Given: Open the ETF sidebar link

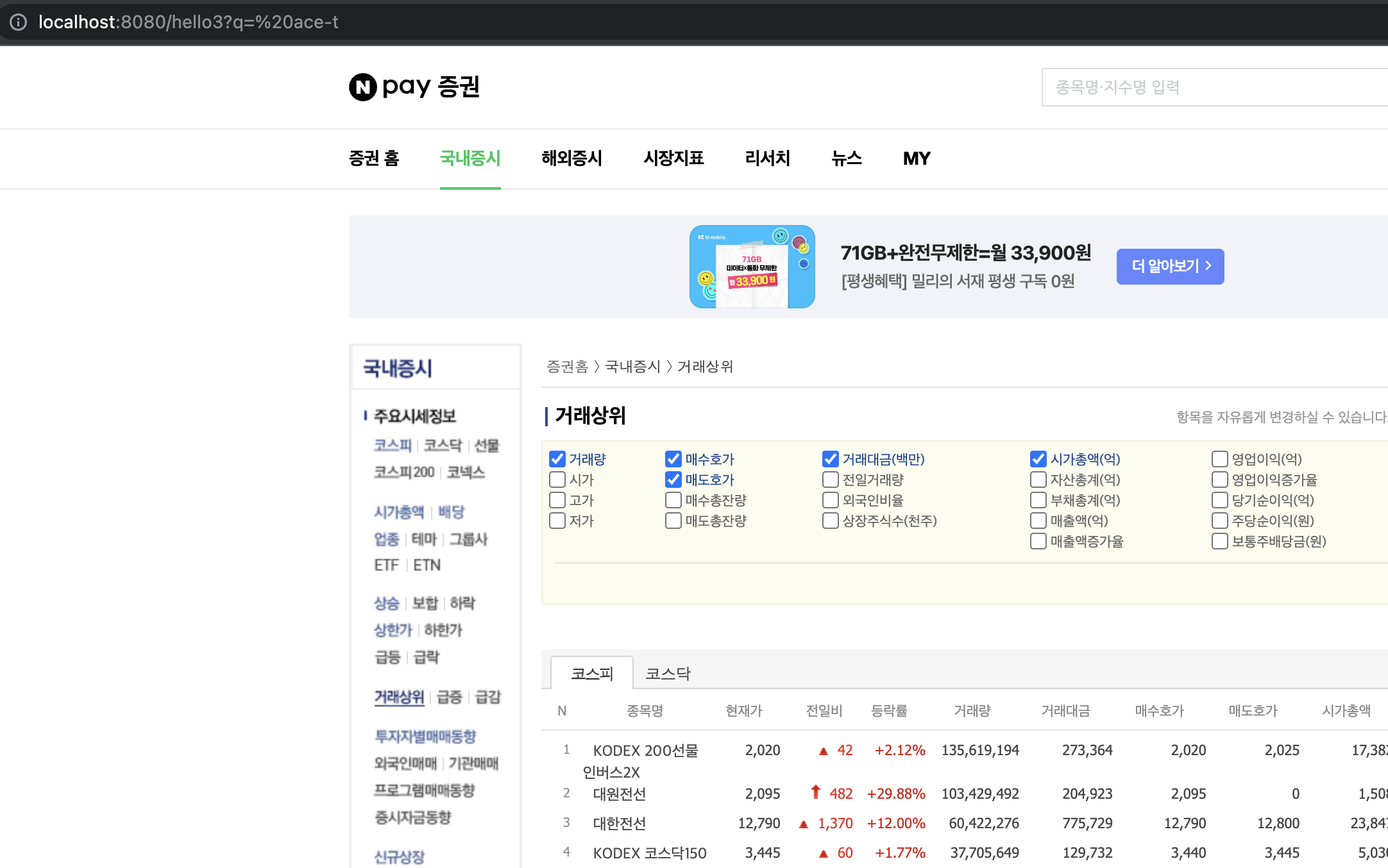Looking at the screenshot, I should [386, 565].
